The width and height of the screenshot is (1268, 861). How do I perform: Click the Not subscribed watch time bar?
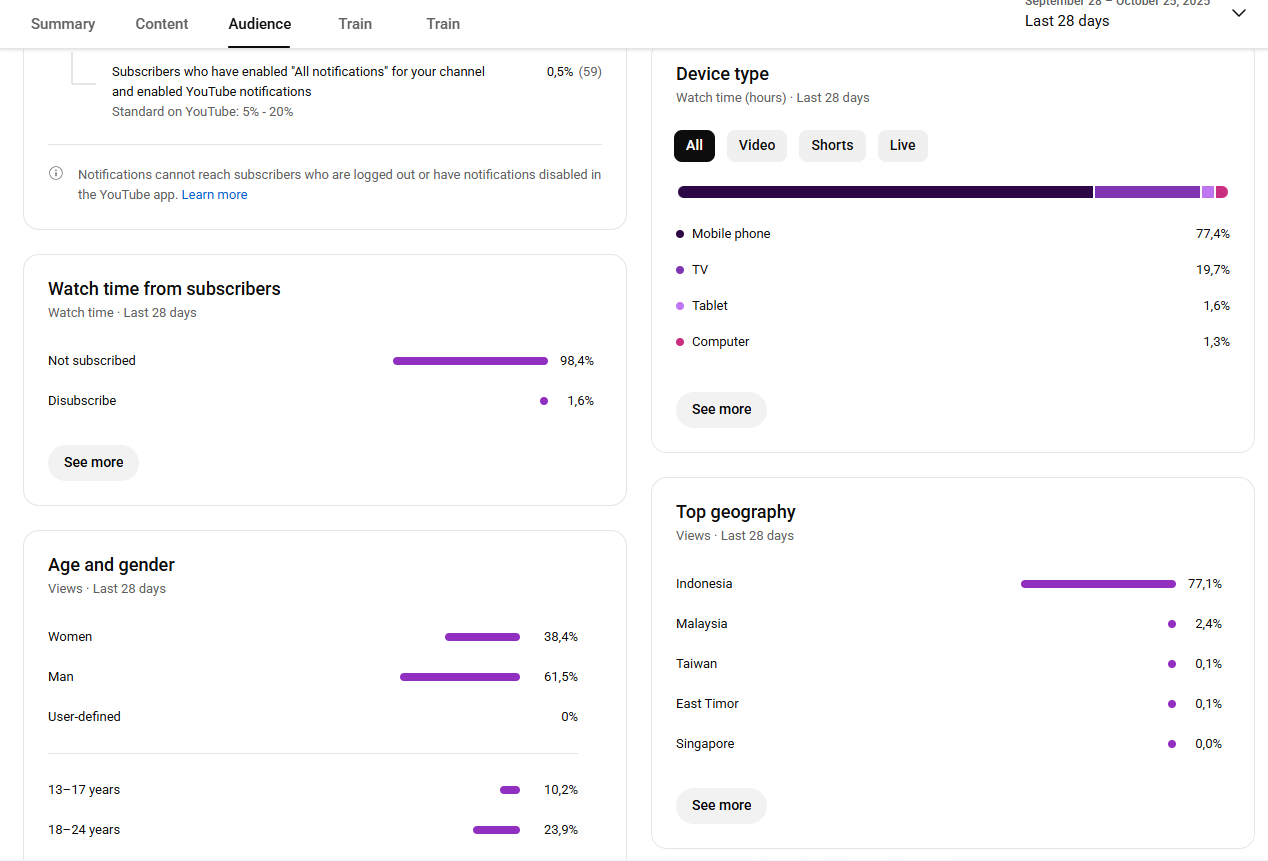click(470, 361)
